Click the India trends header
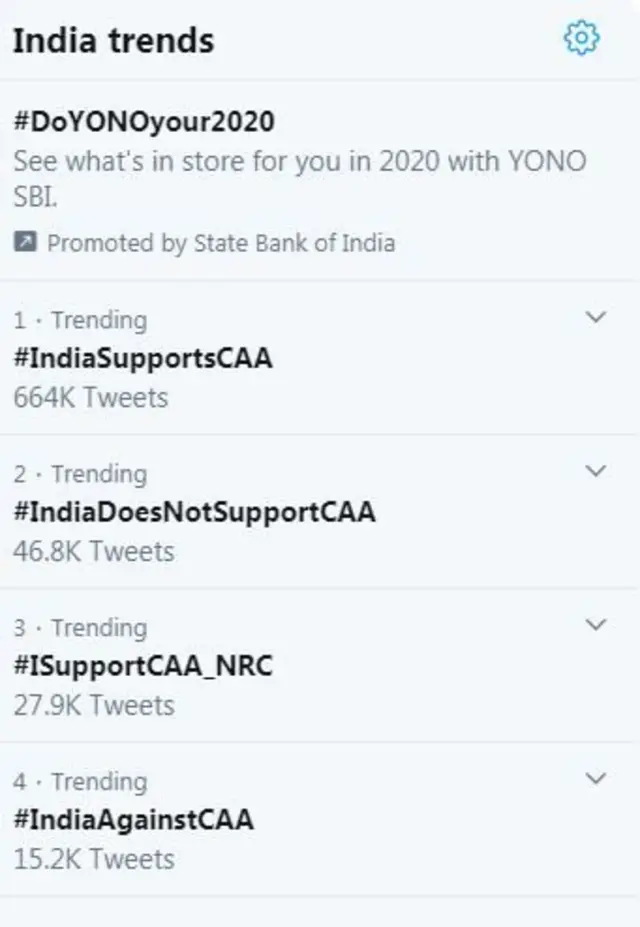 pos(113,40)
